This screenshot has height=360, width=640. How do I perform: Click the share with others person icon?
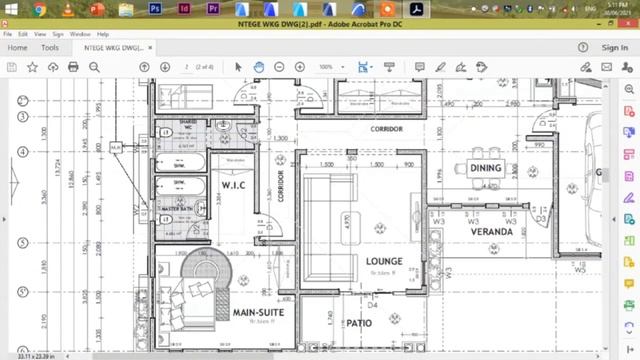tap(627, 67)
